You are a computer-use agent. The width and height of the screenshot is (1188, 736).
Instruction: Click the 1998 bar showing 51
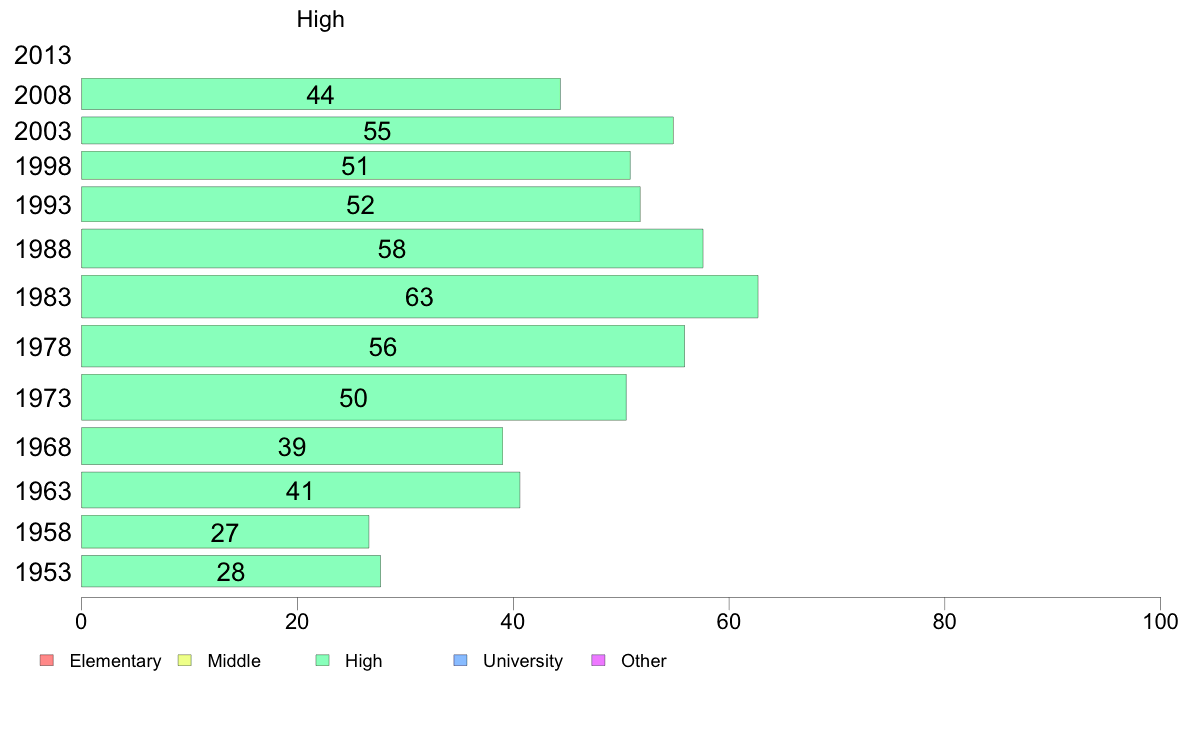[355, 165]
